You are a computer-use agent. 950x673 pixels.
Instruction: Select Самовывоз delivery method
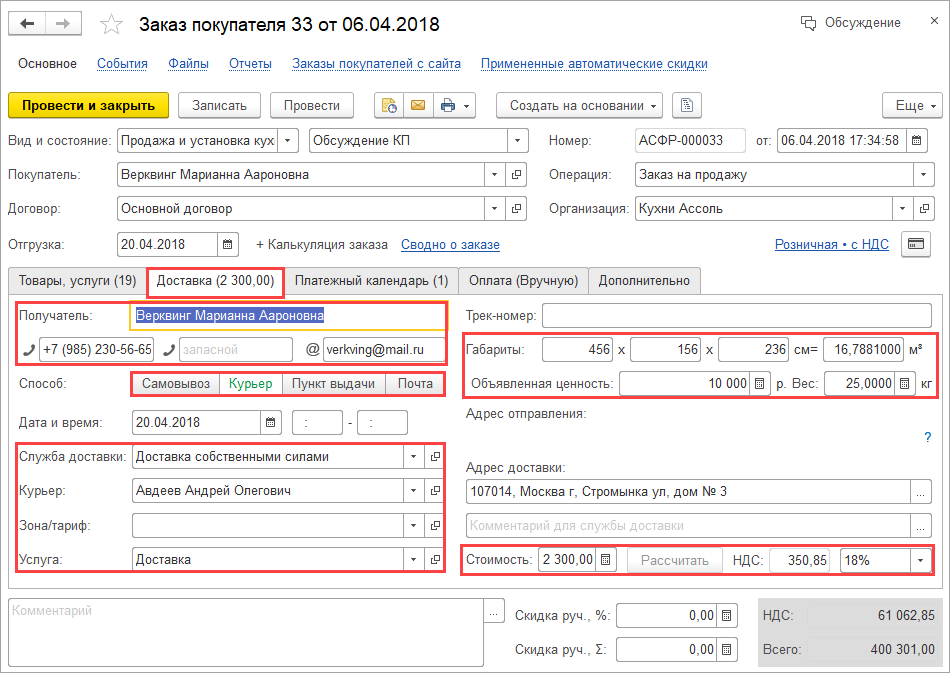pos(176,383)
